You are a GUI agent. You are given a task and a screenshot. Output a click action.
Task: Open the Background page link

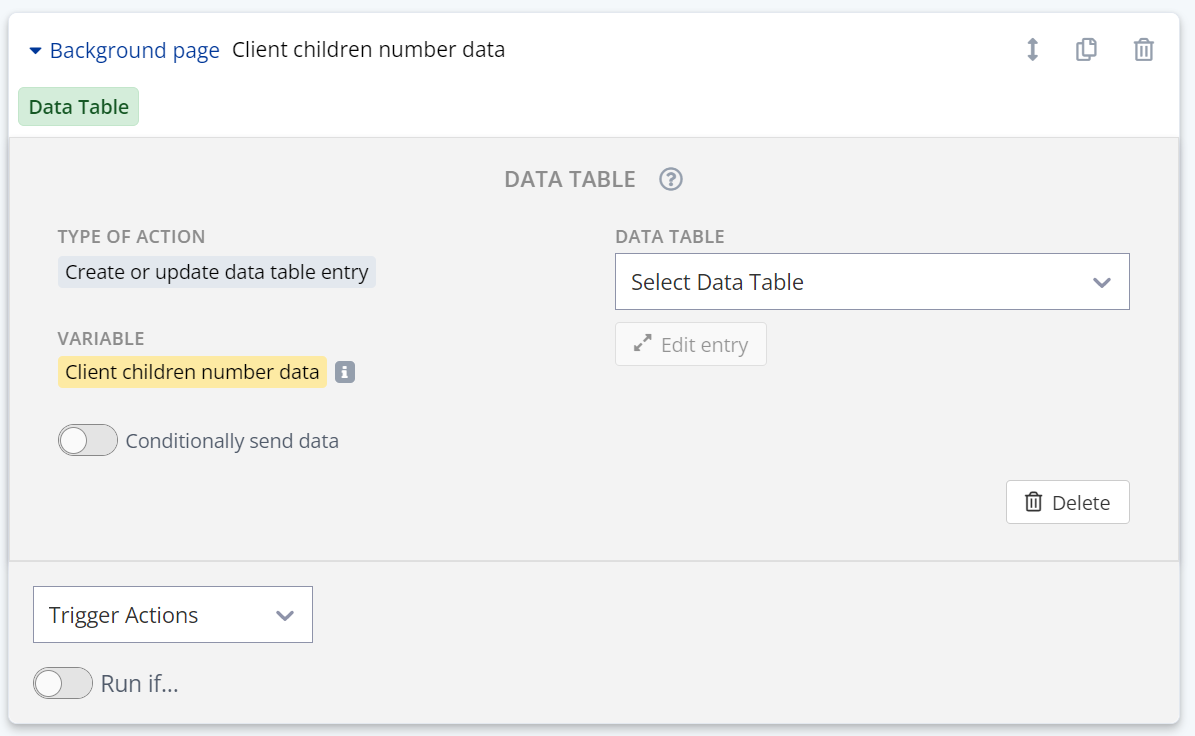(x=134, y=50)
